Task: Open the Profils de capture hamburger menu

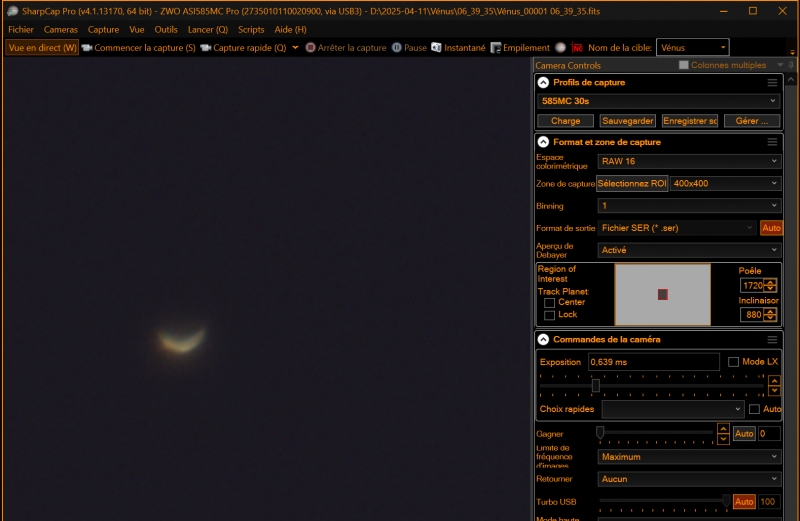Action: (772, 83)
